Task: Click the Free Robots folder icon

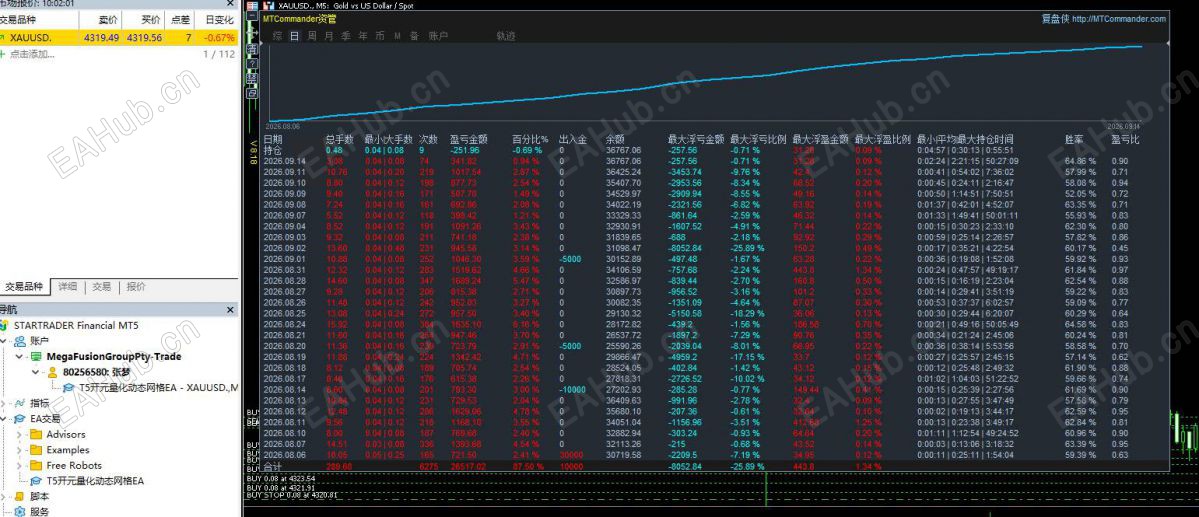Action: [x=35, y=465]
